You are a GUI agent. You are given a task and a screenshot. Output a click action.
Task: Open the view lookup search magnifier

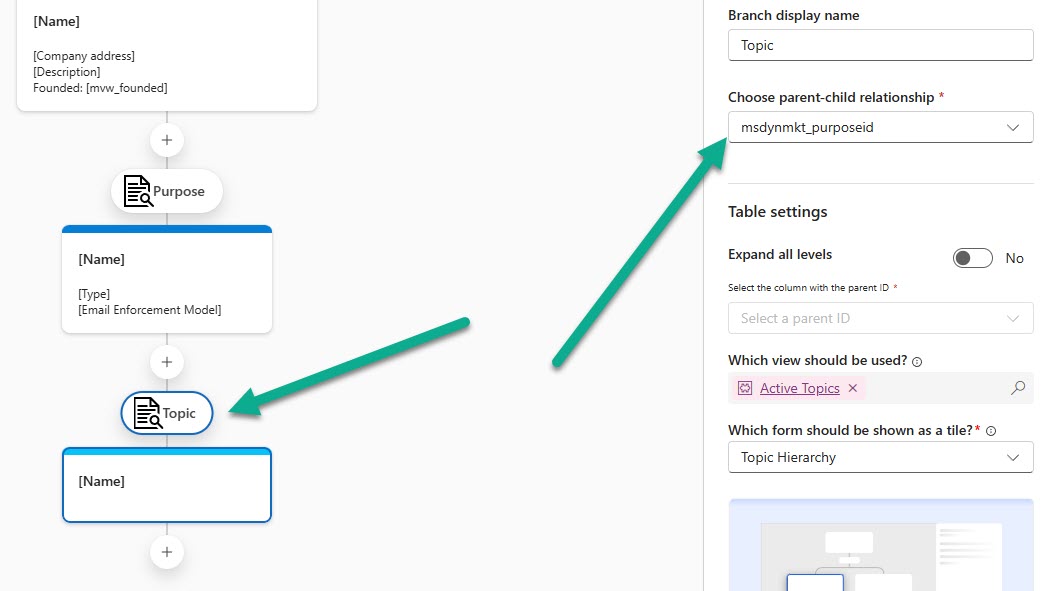click(x=1017, y=388)
